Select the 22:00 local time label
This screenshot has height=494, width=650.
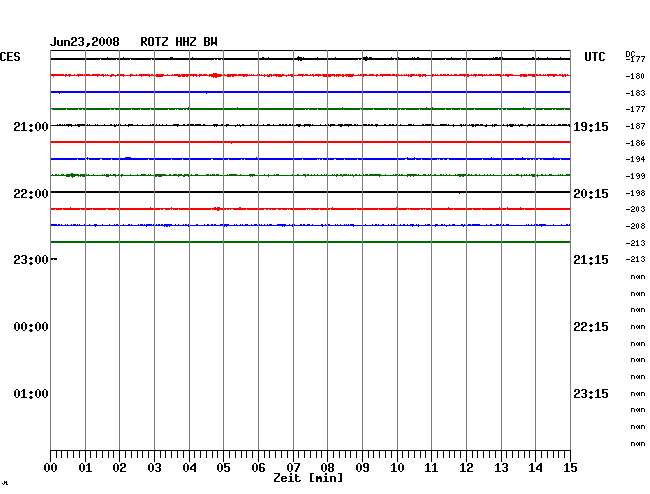coord(31,194)
